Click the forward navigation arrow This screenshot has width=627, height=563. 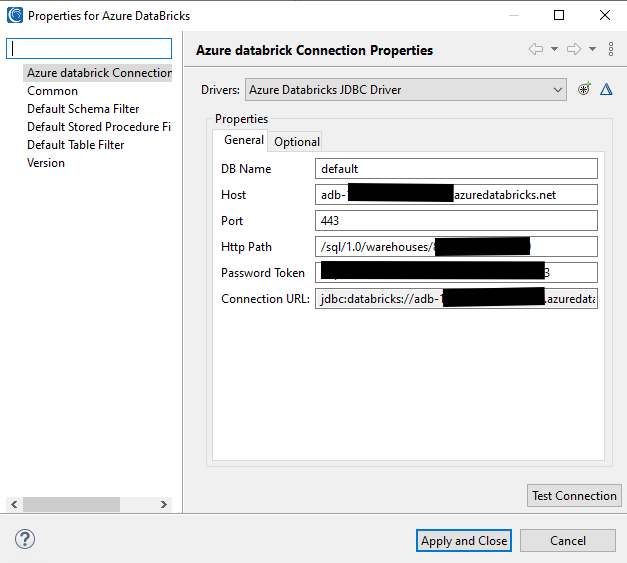(574, 49)
